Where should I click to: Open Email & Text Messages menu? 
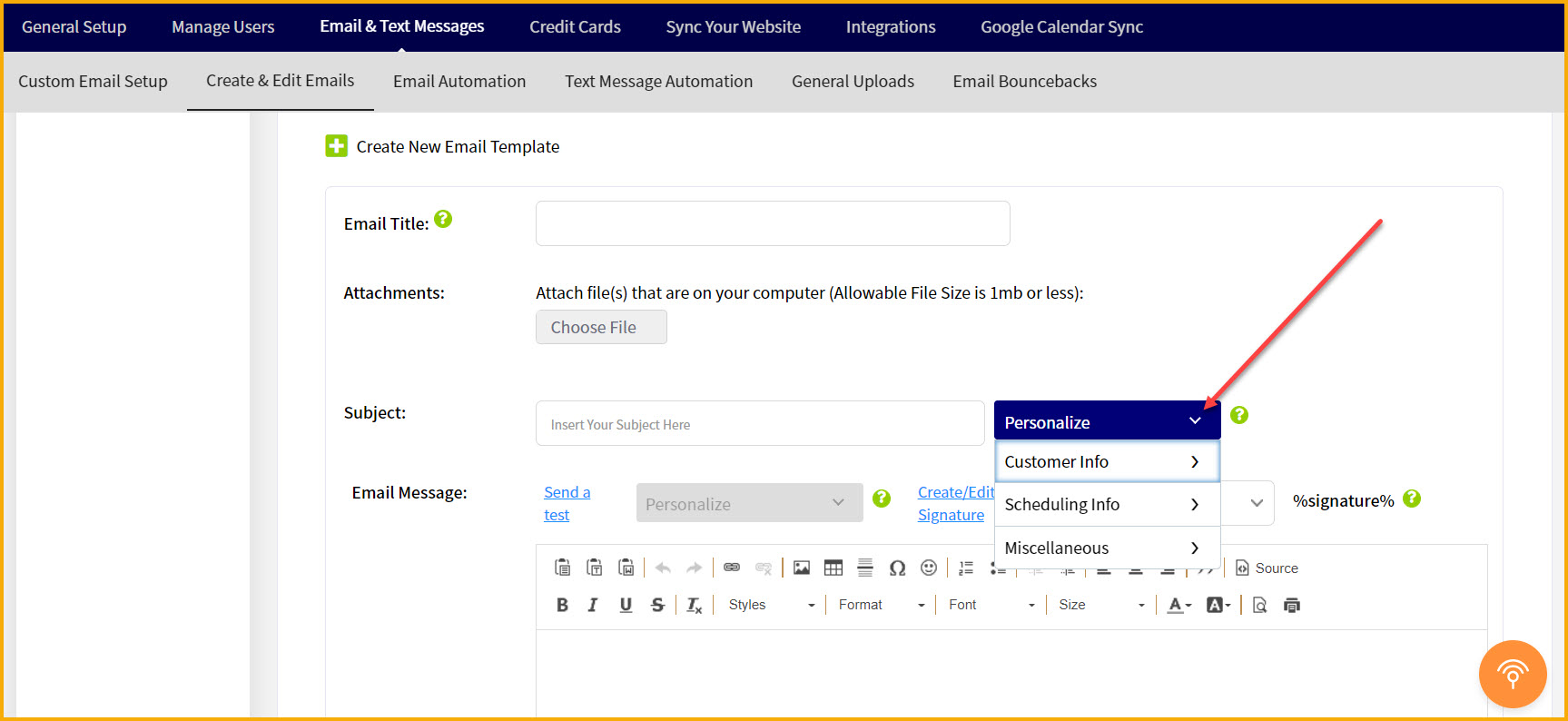pos(402,26)
